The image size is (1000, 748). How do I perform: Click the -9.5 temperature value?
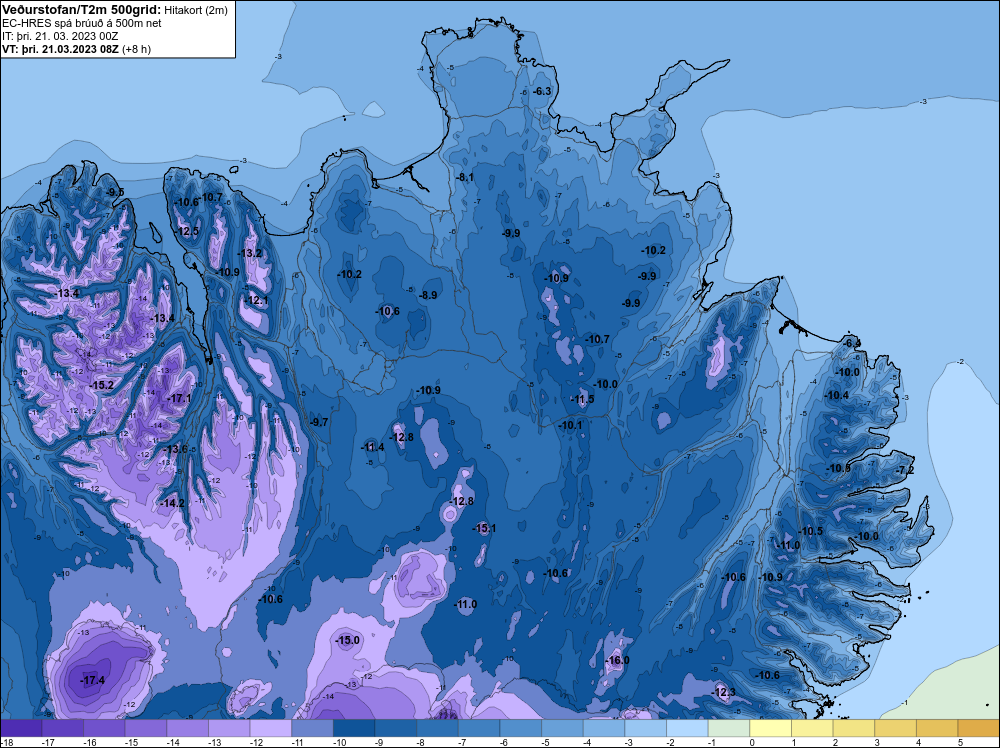pos(115,192)
